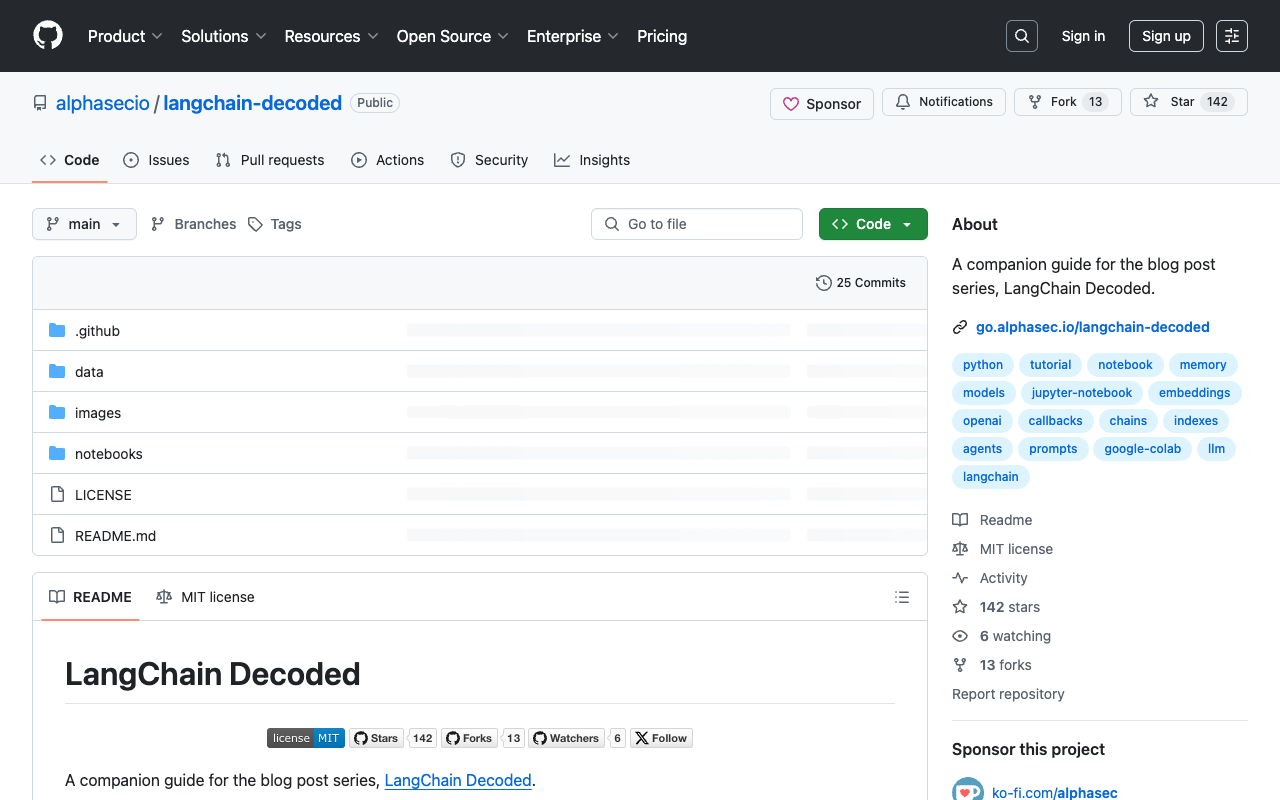Click the search magnifier icon

tap(1022, 36)
